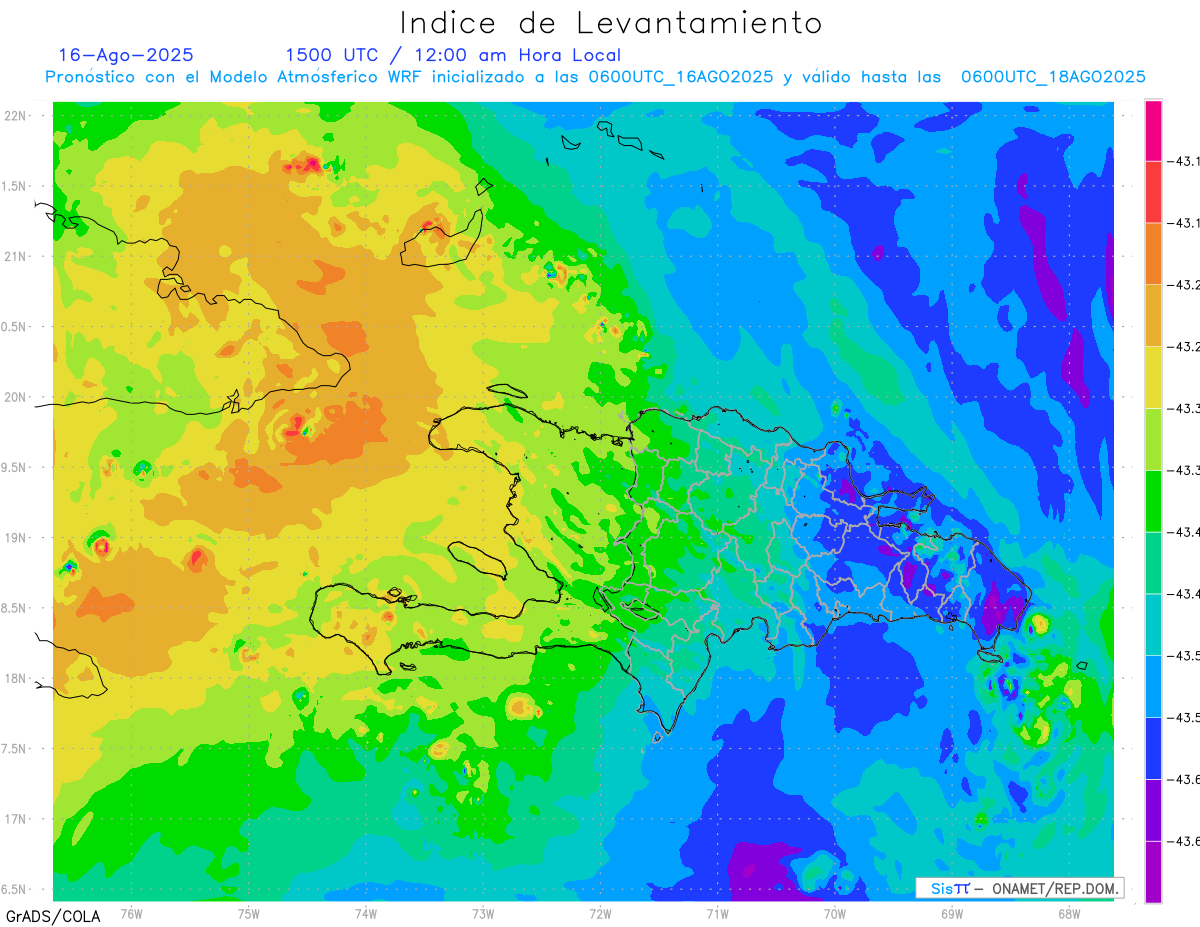Click the "6.5N" latitude label
The image size is (1200, 927).
coord(14,889)
